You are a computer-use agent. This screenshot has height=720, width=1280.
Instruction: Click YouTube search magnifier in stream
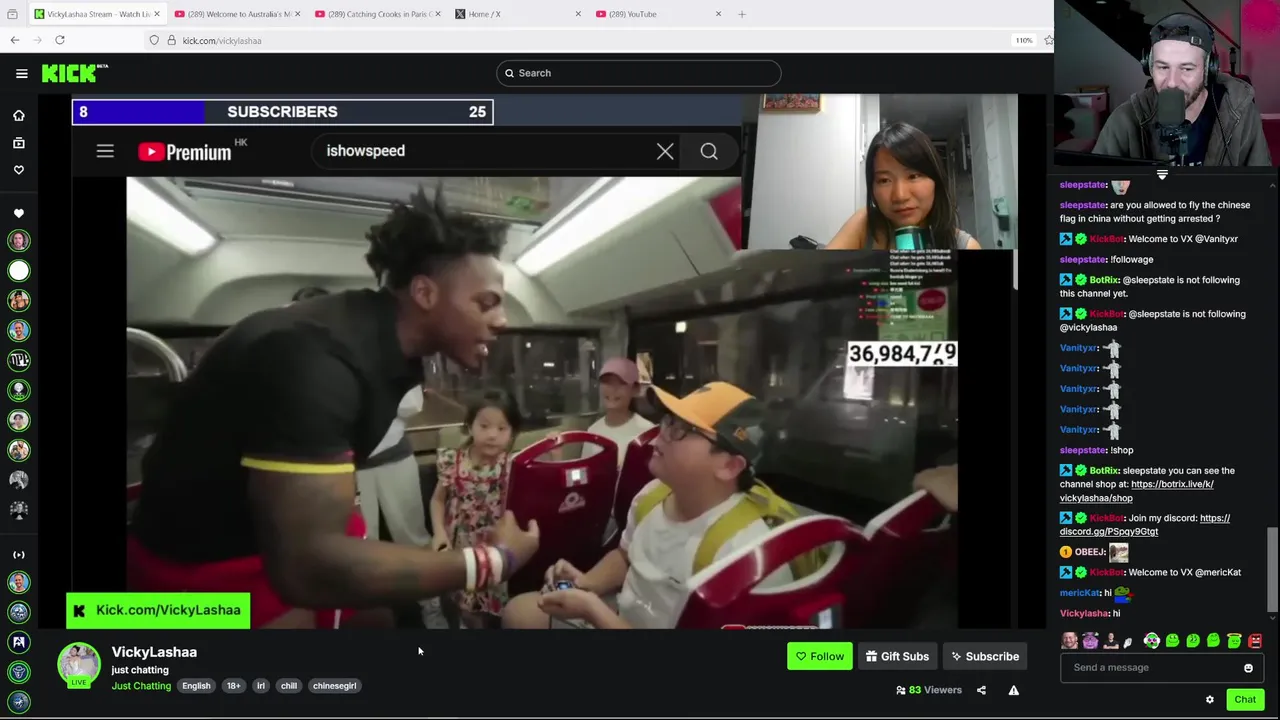click(709, 151)
